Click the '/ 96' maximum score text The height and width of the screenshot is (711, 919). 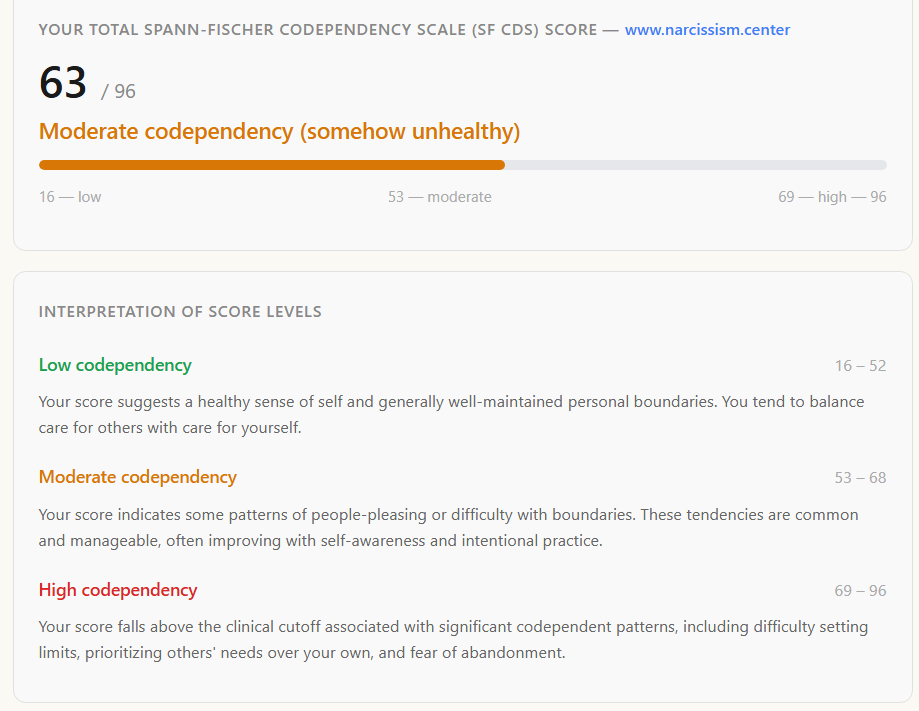pos(118,91)
